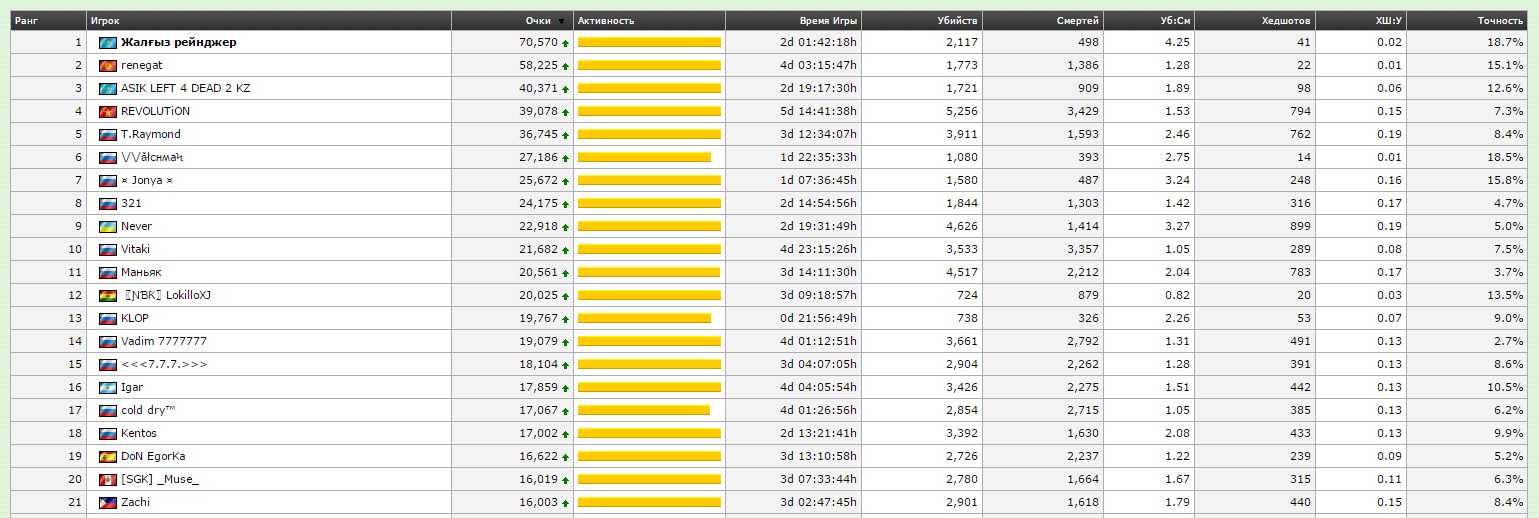Click green up arrow beside 19,767 points

click(x=566, y=319)
